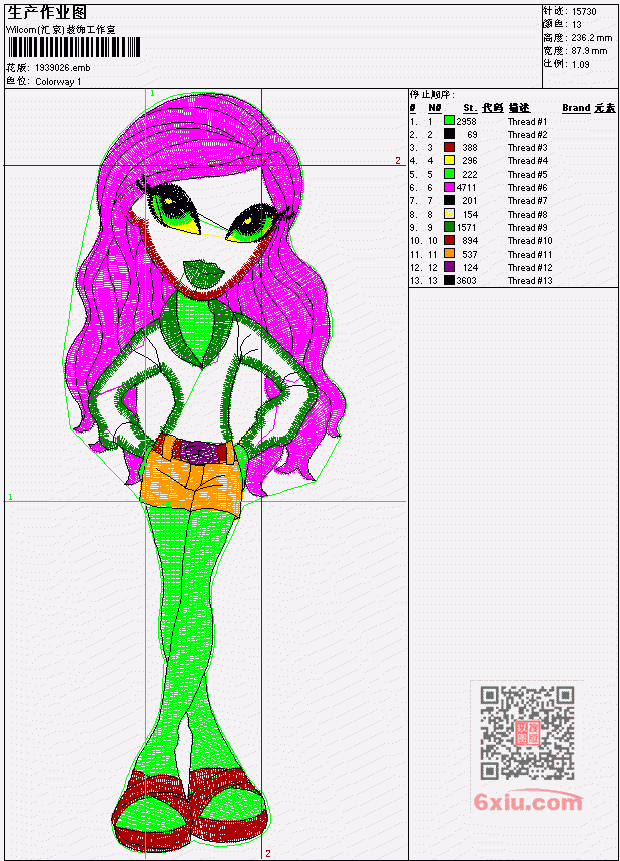Click the magenta swatch for Thread #6
Viewport: 620px width, 861px height.
point(449,187)
